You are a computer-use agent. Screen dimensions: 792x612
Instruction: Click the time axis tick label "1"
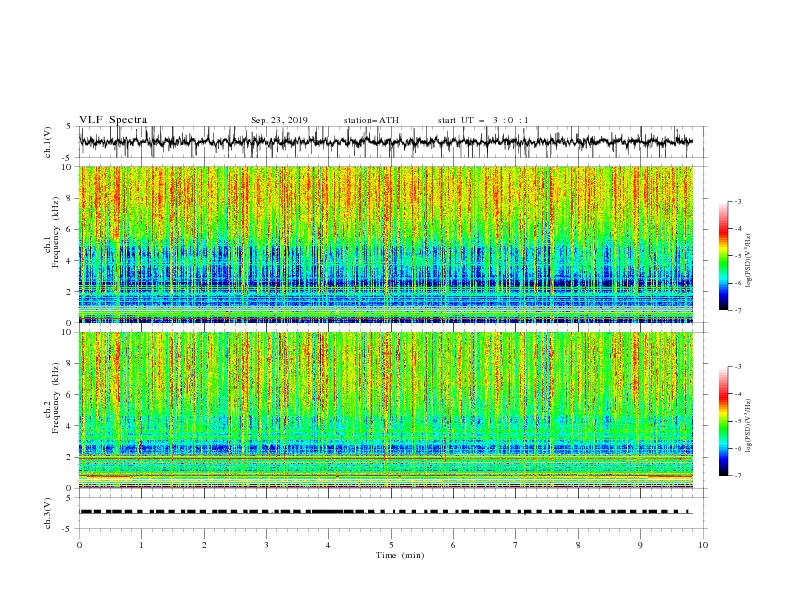tap(141, 545)
